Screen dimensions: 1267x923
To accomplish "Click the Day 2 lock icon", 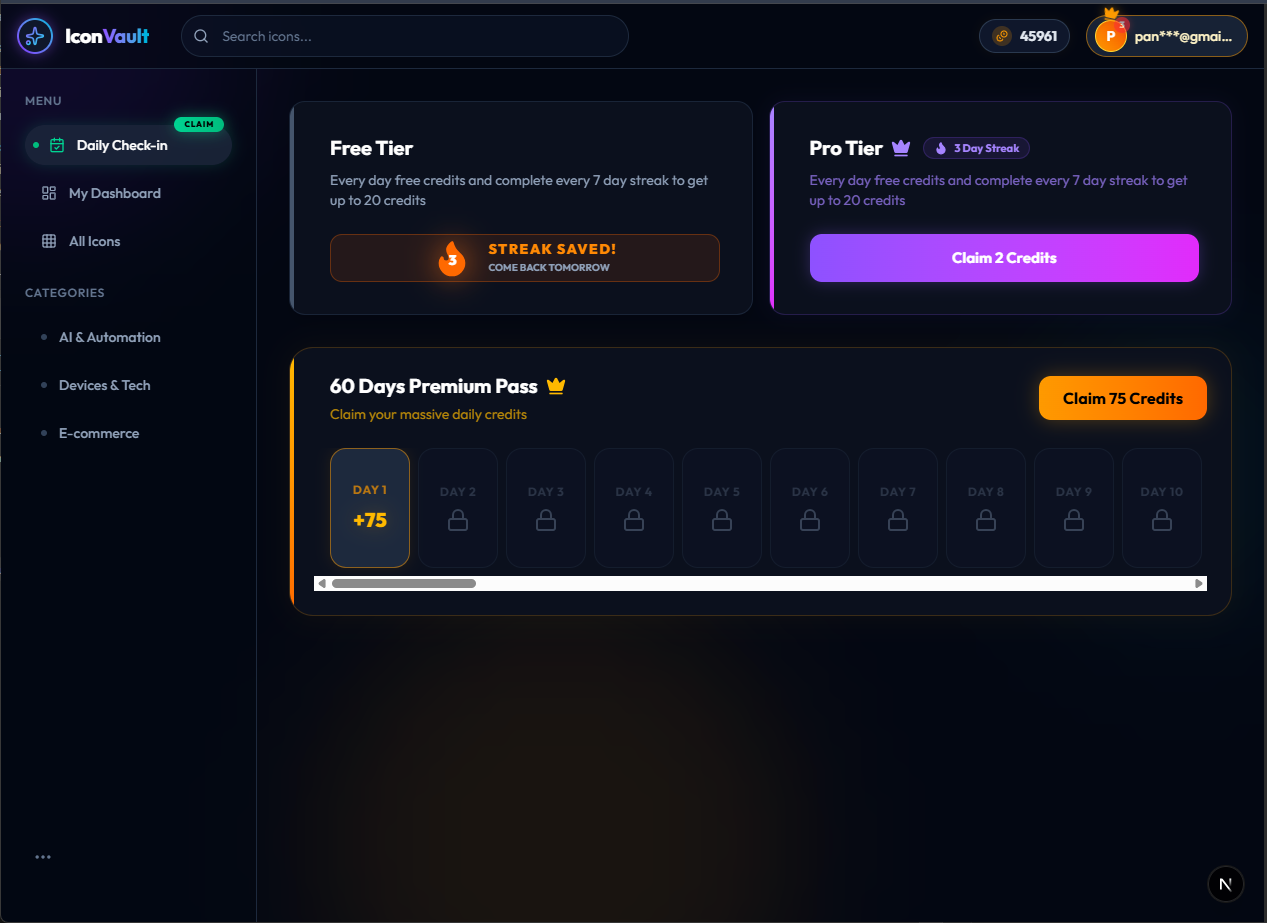I will click(458, 520).
